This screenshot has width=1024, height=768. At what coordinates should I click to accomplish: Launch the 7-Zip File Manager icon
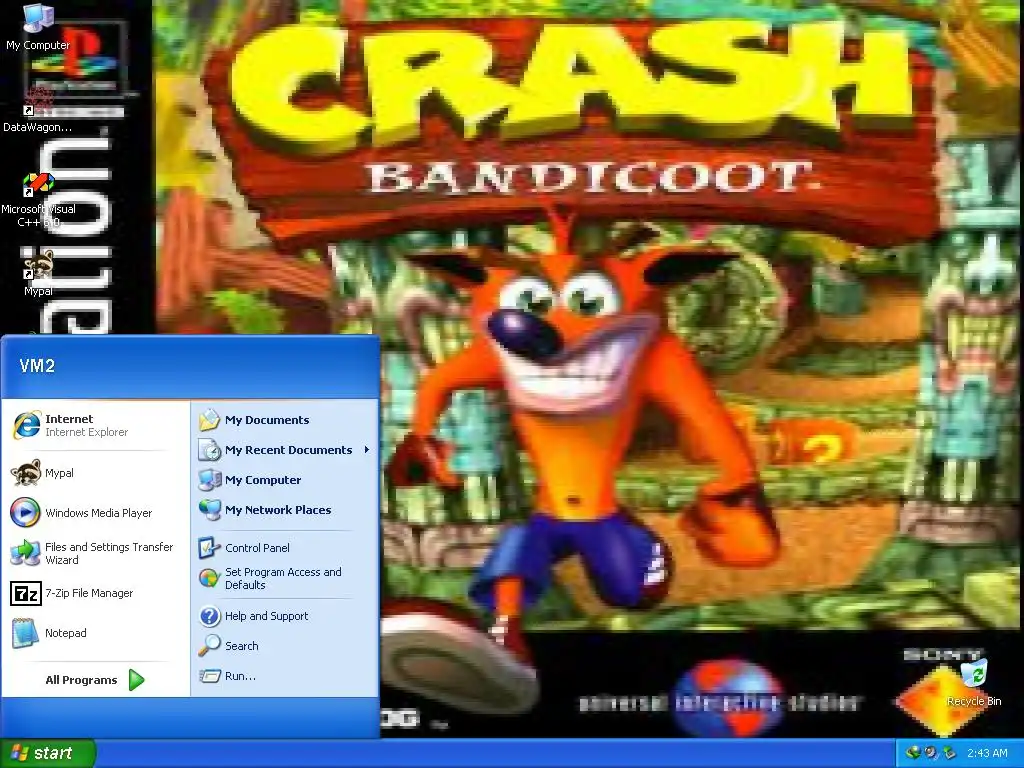[25, 593]
